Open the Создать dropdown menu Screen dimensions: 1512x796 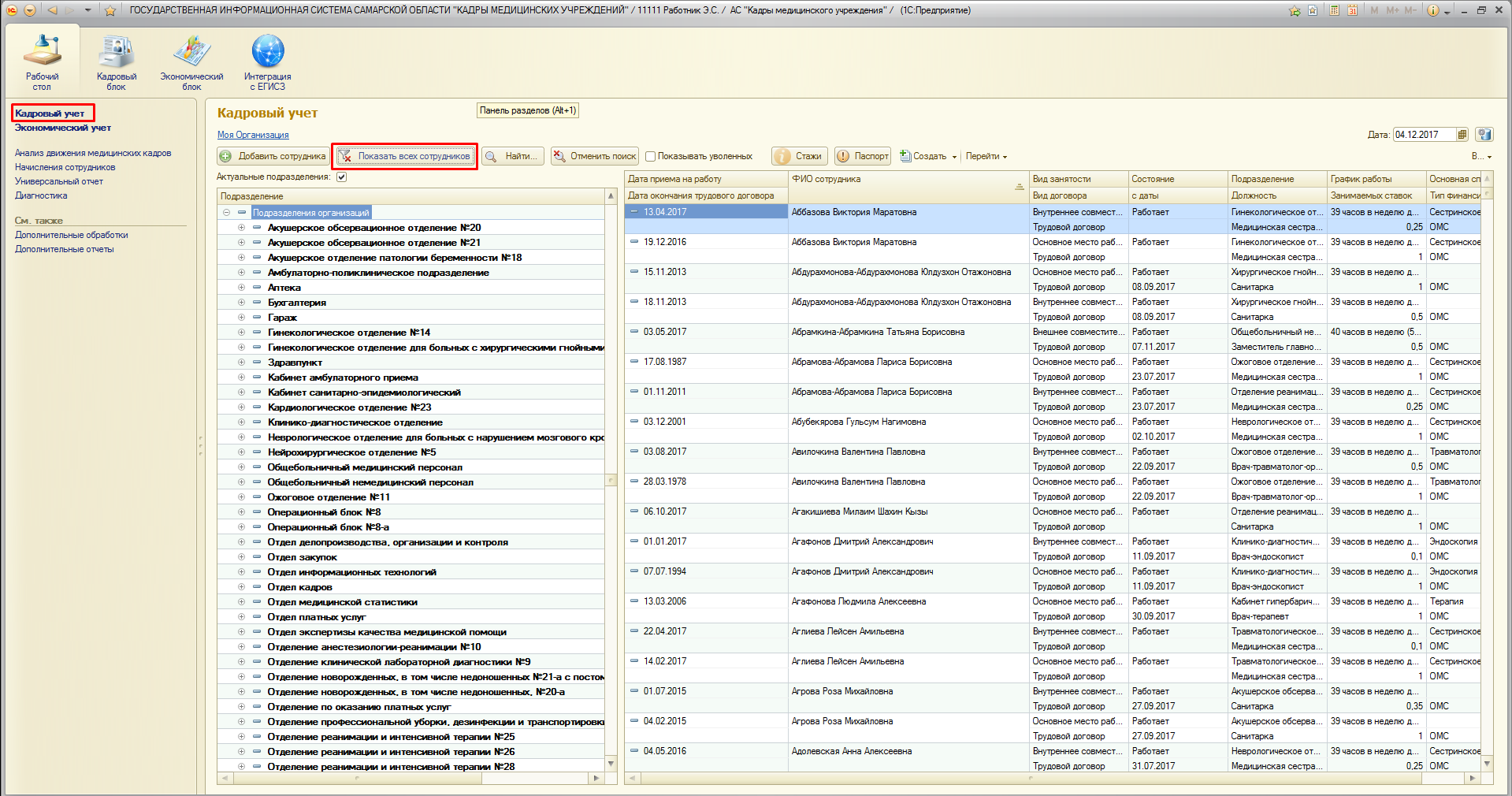point(930,156)
